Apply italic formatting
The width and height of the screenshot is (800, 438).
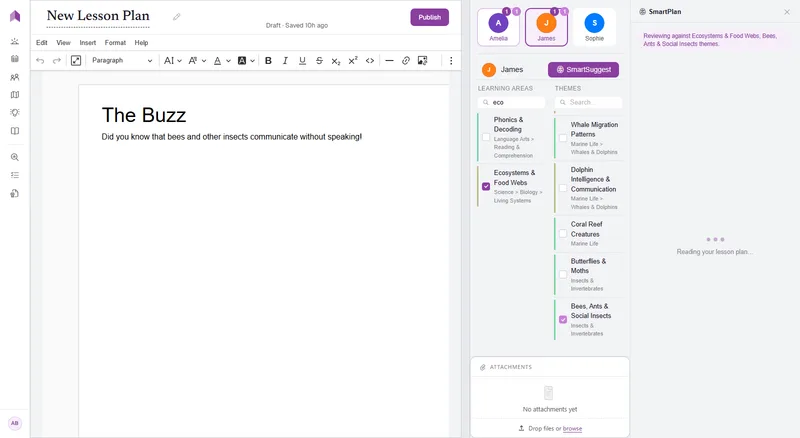tap(285, 61)
